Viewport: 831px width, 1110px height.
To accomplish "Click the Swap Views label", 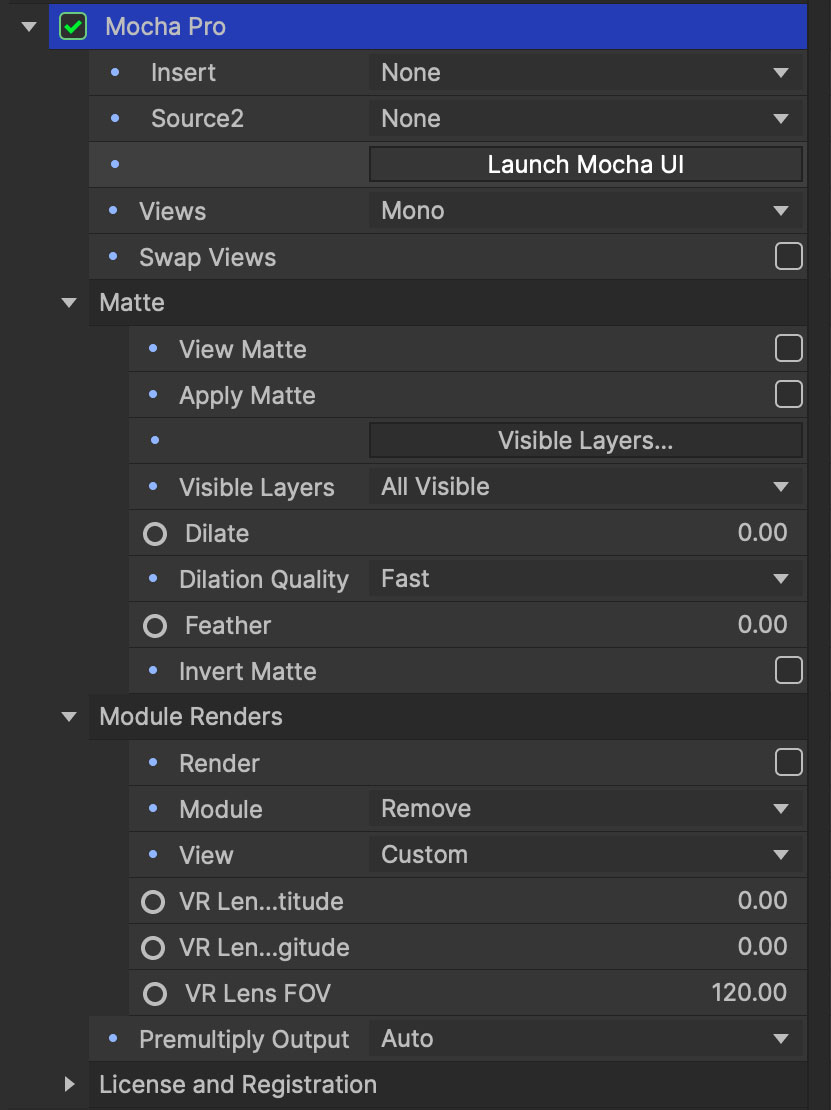I will click(x=207, y=257).
